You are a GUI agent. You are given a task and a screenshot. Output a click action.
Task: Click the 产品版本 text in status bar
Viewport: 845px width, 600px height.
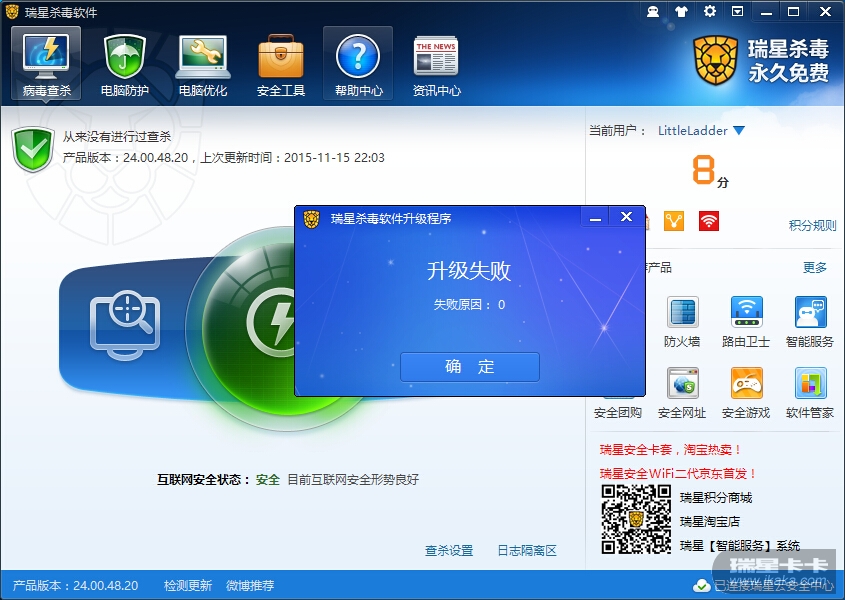pyautogui.click(x=75, y=585)
